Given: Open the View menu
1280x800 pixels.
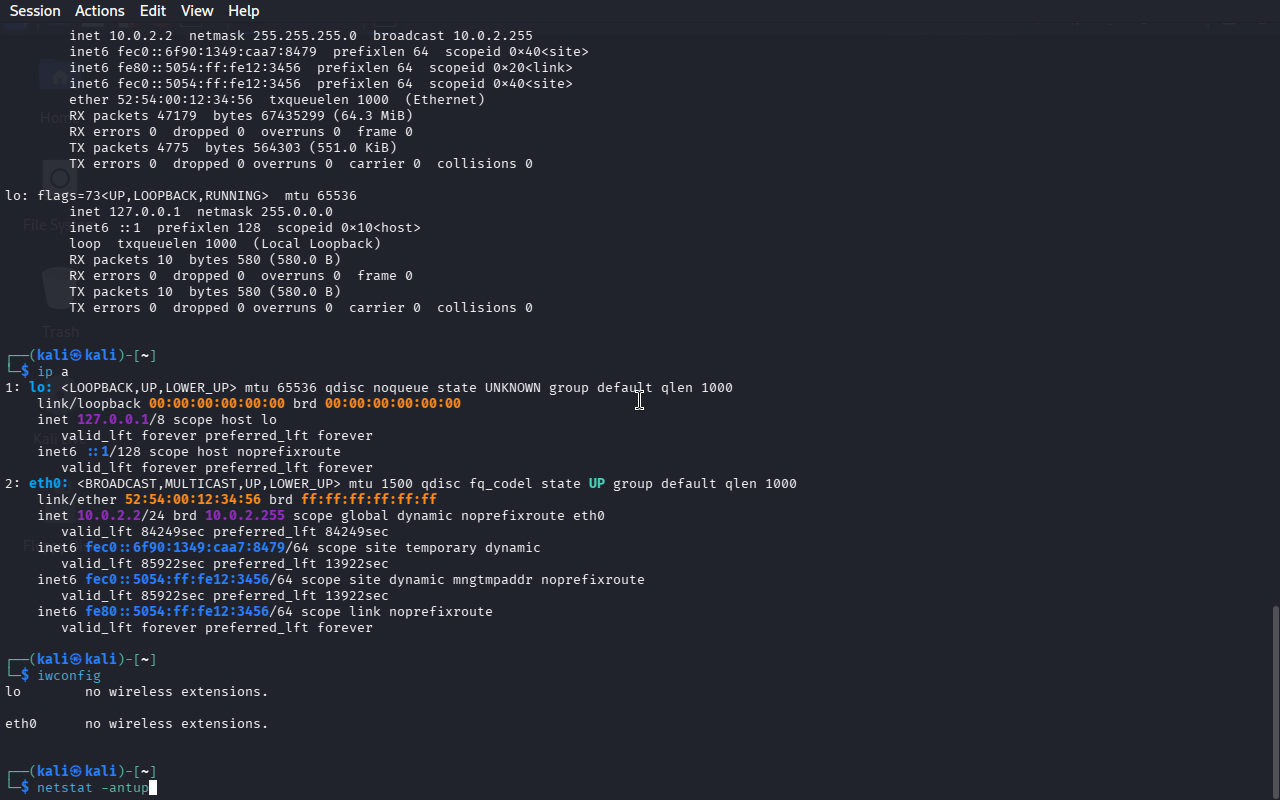Looking at the screenshot, I should 197,11.
